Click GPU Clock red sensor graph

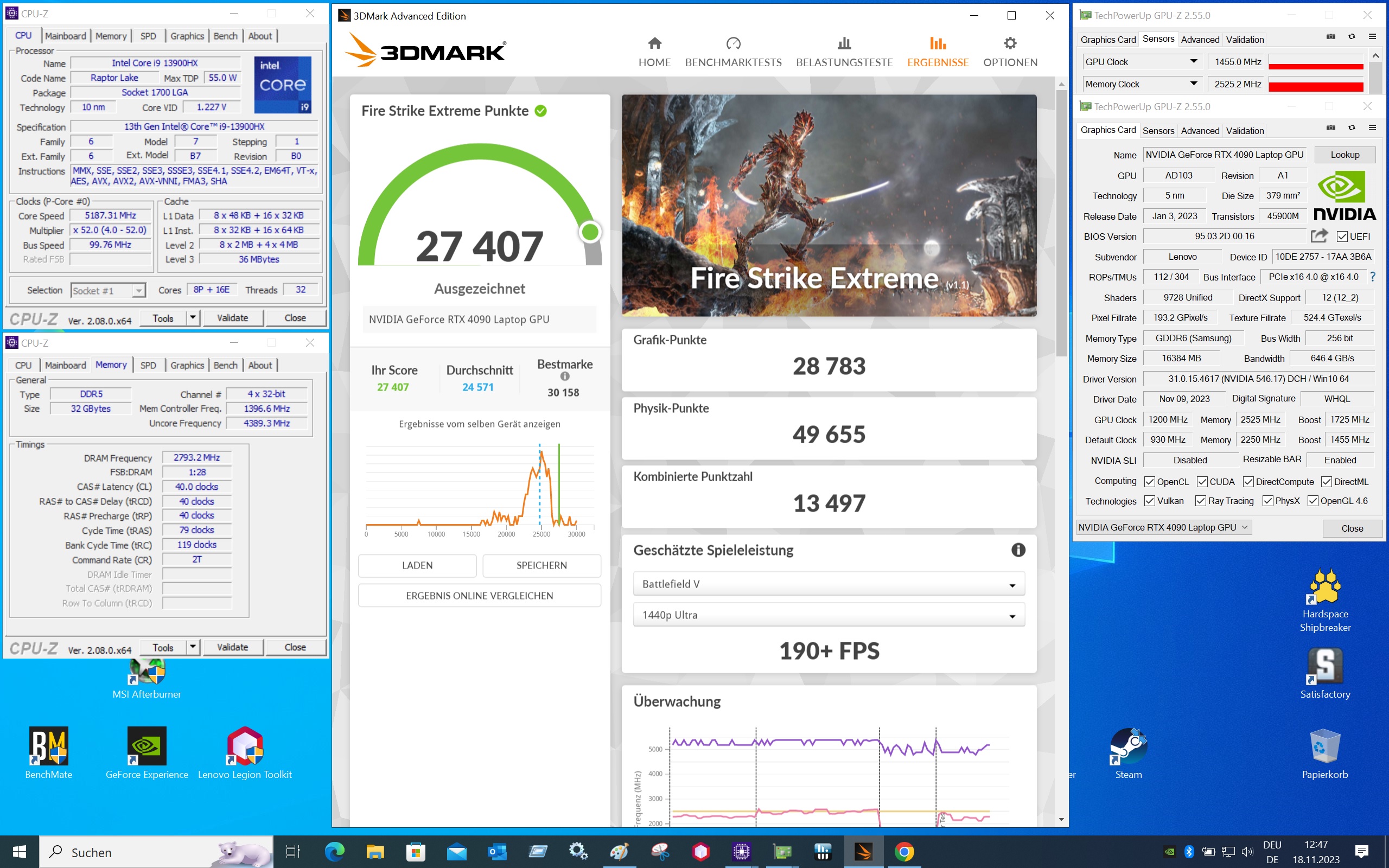[x=1316, y=62]
